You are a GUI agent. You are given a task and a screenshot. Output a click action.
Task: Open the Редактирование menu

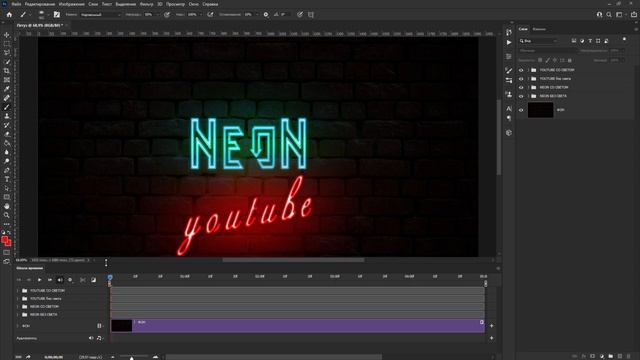pos(40,4)
